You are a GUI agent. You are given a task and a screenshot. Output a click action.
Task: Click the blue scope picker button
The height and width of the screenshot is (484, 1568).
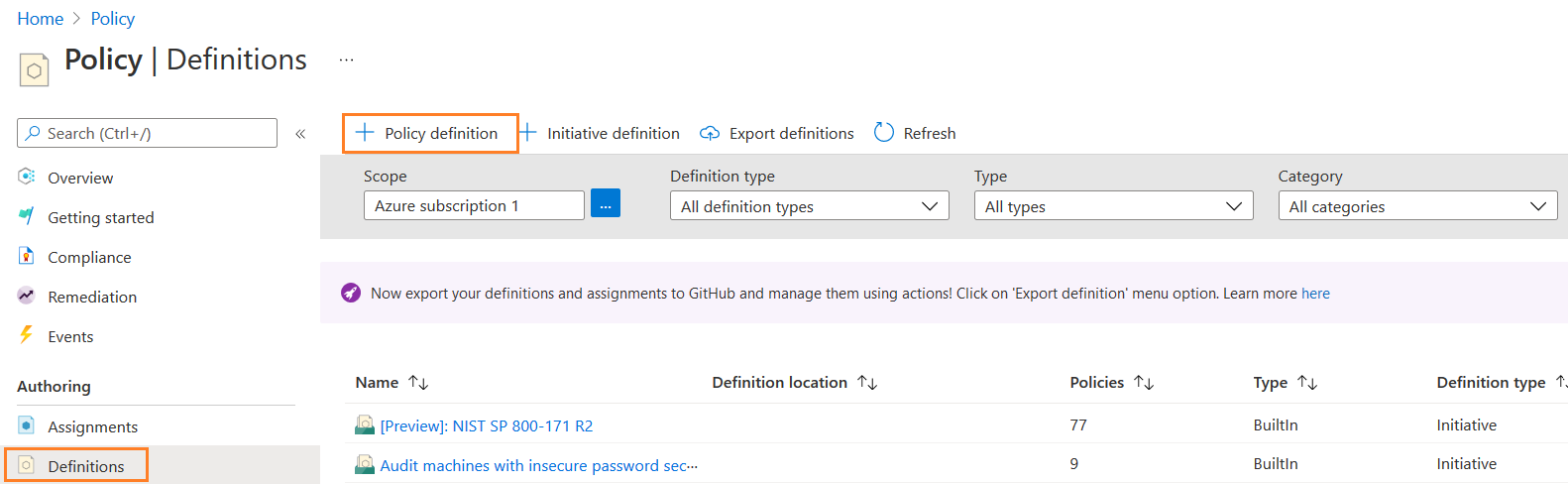pyautogui.click(x=606, y=203)
